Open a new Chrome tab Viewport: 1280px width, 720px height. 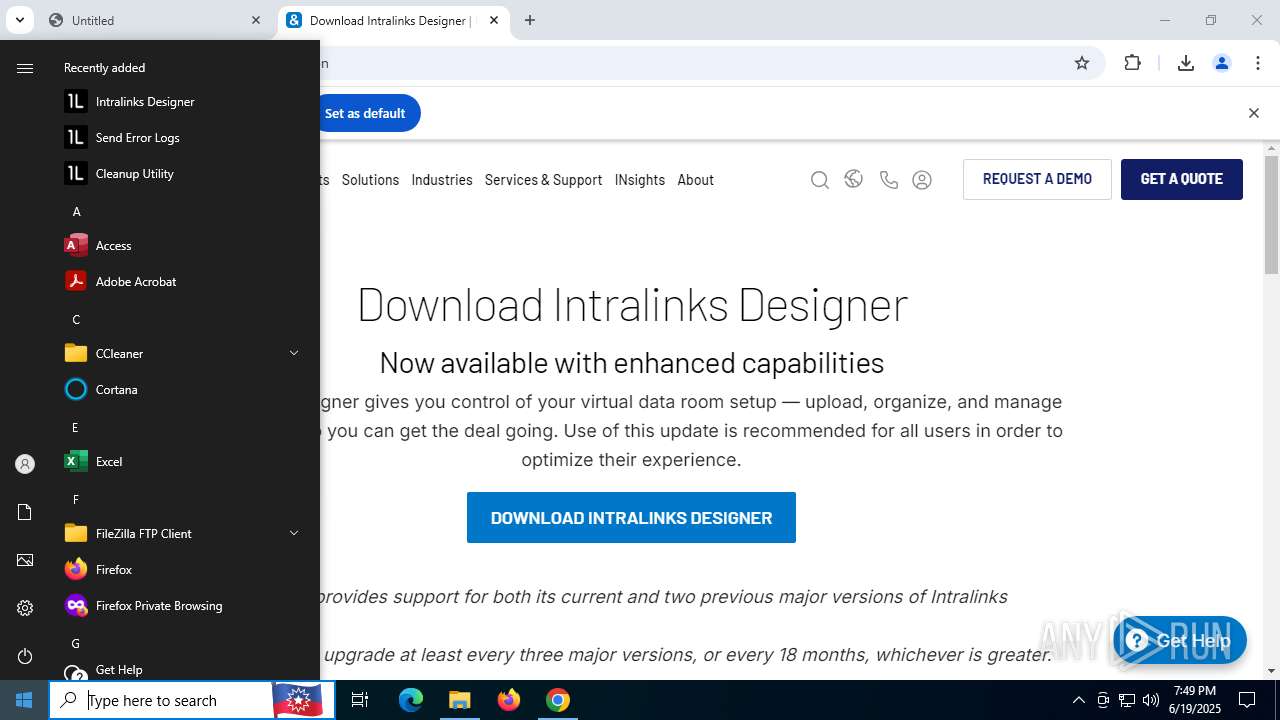(530, 20)
